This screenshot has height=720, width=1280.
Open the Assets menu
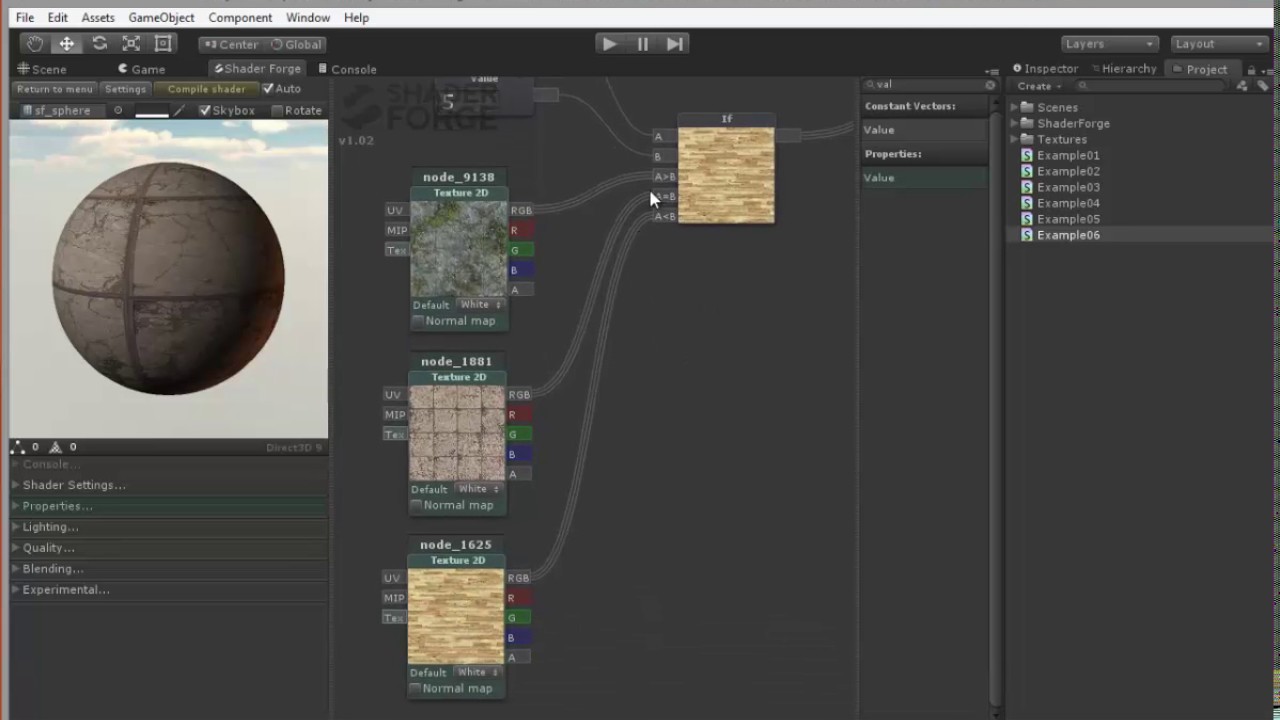[x=97, y=17]
